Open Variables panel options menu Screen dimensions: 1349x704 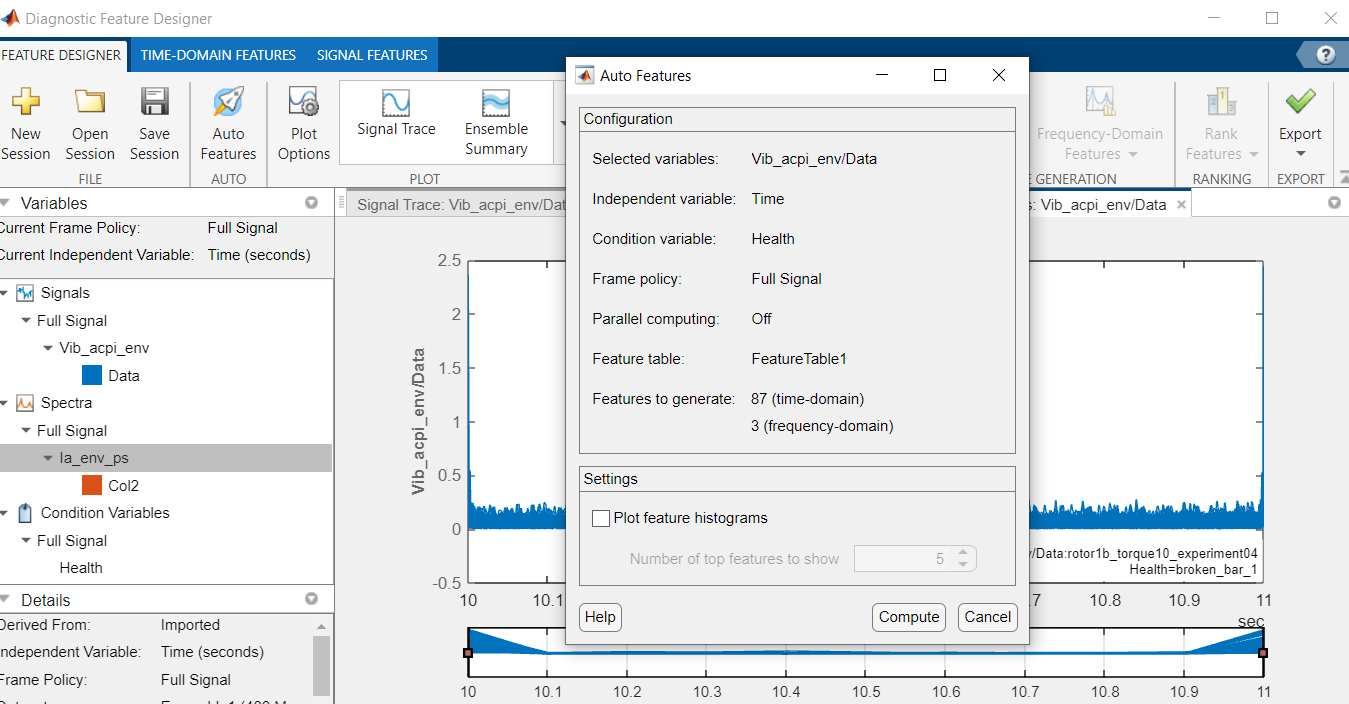pos(311,203)
